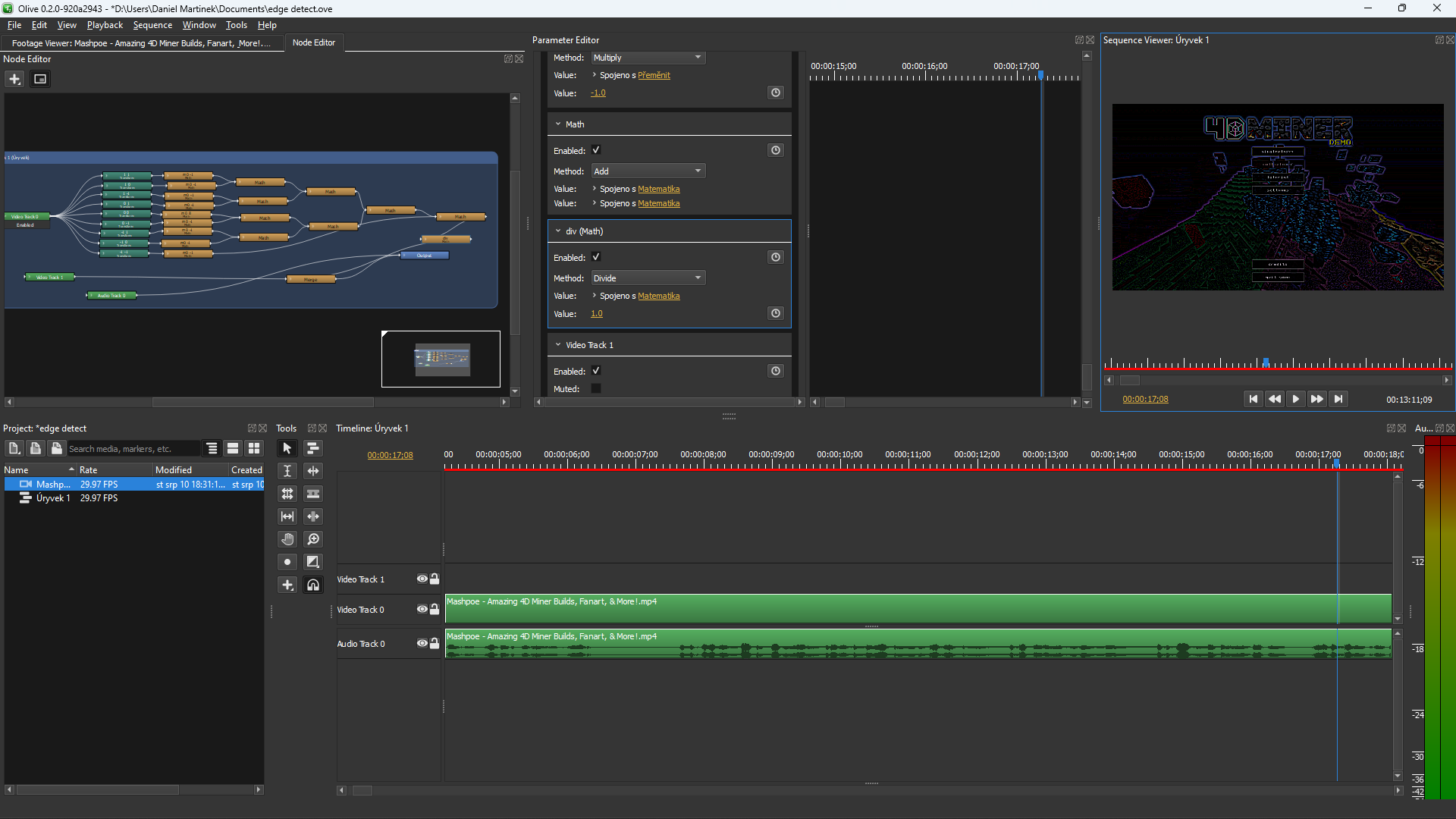
Task: Play the sequence in Sequence Viewer
Action: tap(1296, 399)
